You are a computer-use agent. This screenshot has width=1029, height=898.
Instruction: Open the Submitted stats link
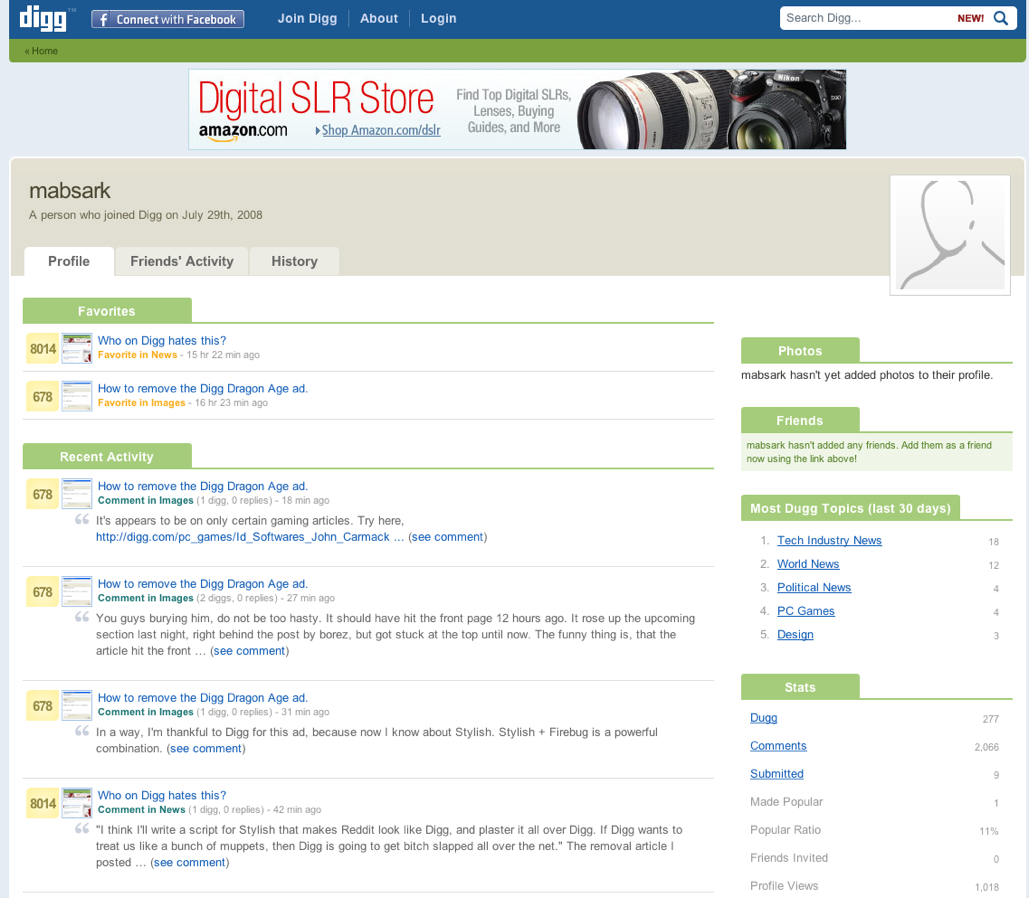click(776, 774)
